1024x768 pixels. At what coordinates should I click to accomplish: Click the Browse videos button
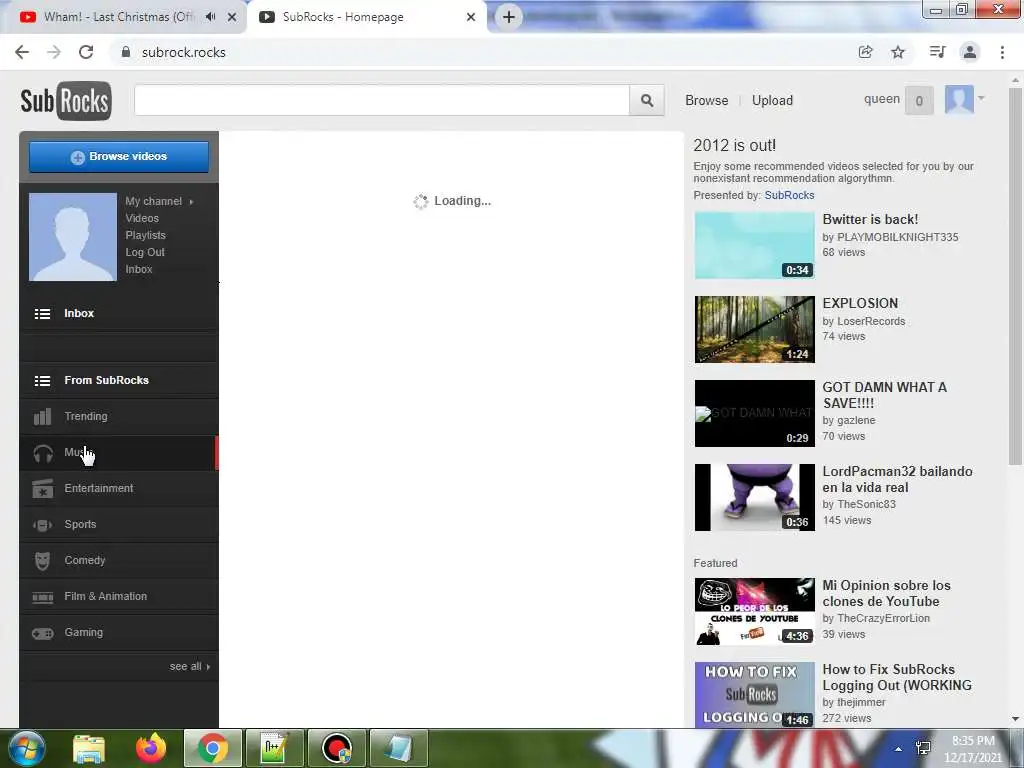[119, 157]
